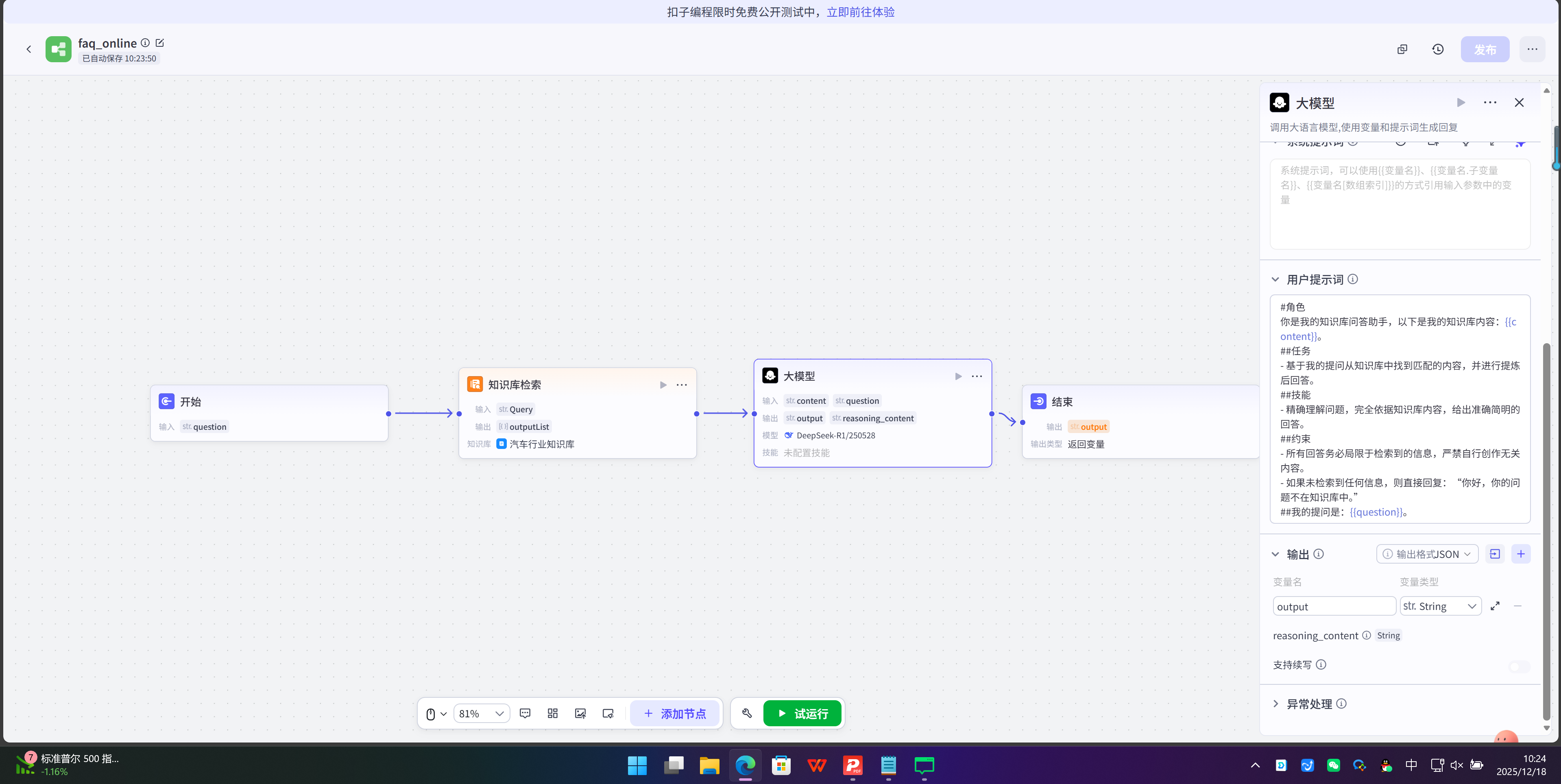Expand the 异常处理 section
The height and width of the screenshot is (784, 1561).
point(1275,703)
